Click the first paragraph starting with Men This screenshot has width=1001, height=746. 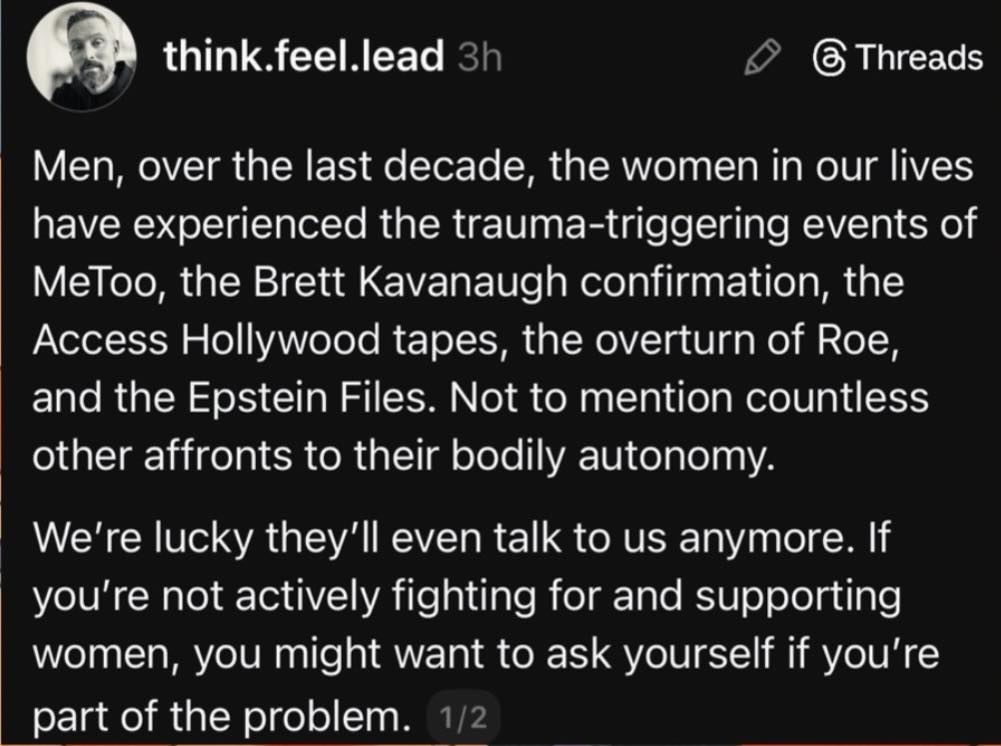[500, 310]
